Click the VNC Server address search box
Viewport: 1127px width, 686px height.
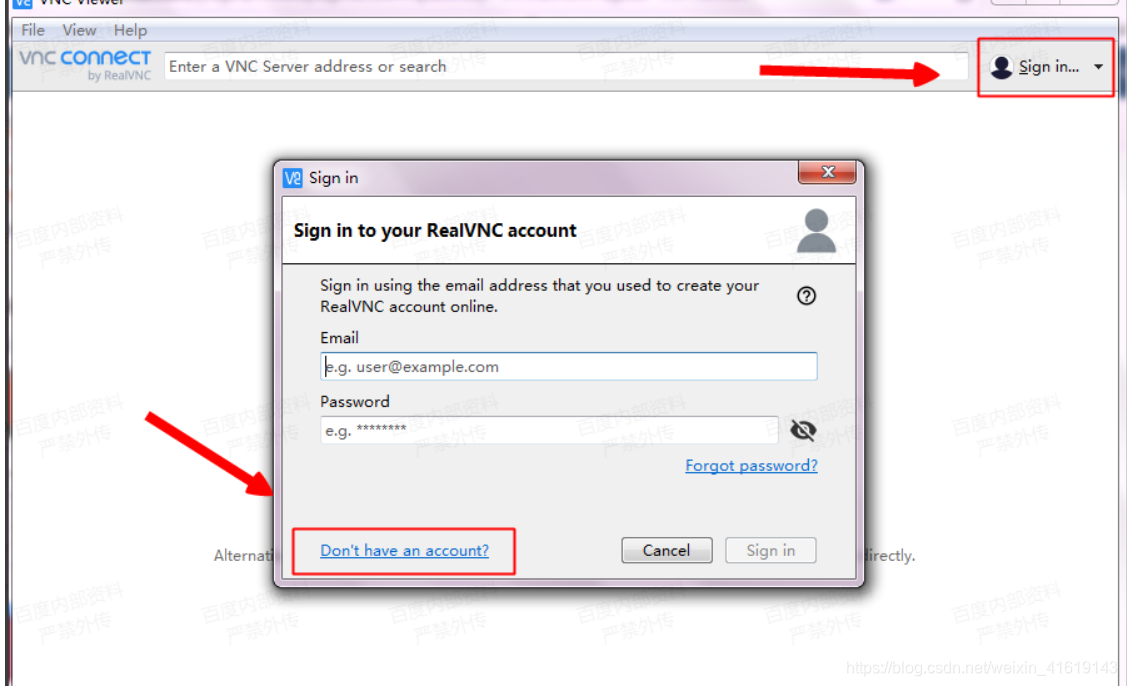566,66
